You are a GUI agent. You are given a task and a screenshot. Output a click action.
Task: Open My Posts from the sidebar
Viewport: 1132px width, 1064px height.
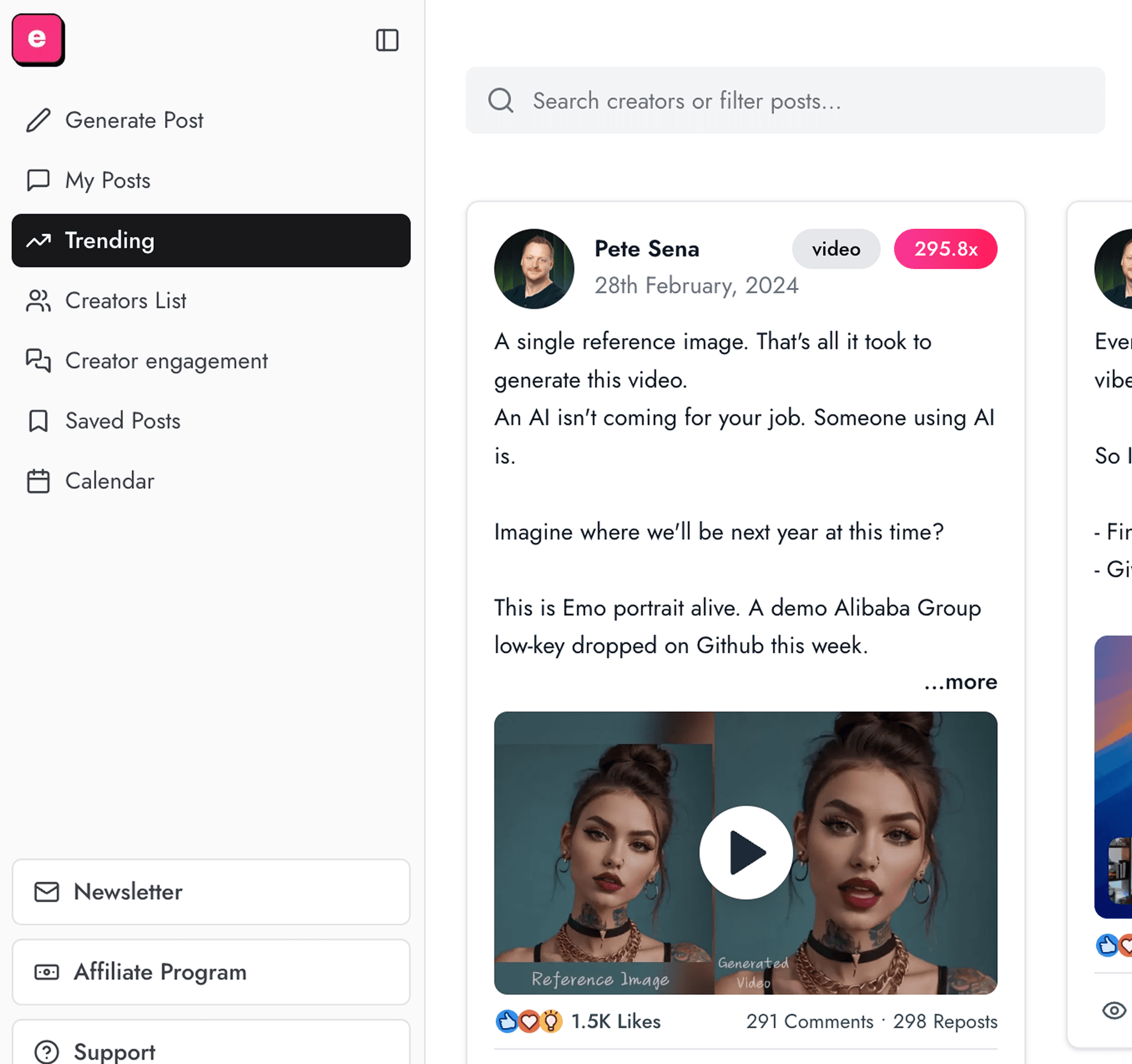pyautogui.click(x=106, y=180)
